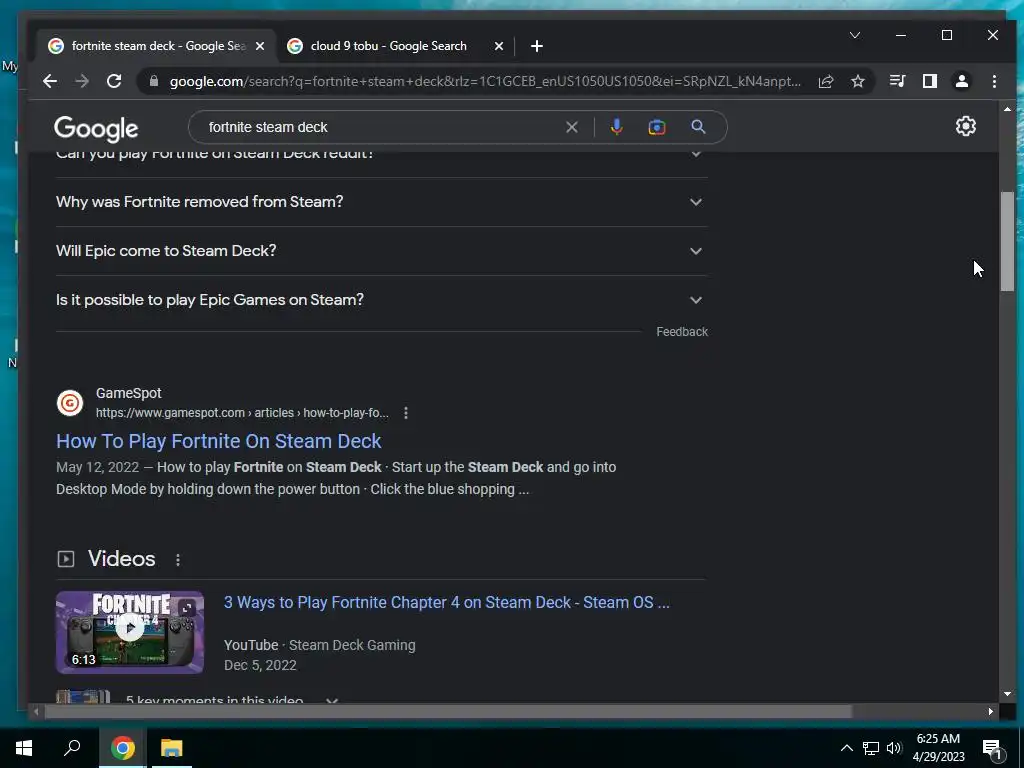
Task: Click the magnifier search button
Action: pyautogui.click(x=698, y=127)
